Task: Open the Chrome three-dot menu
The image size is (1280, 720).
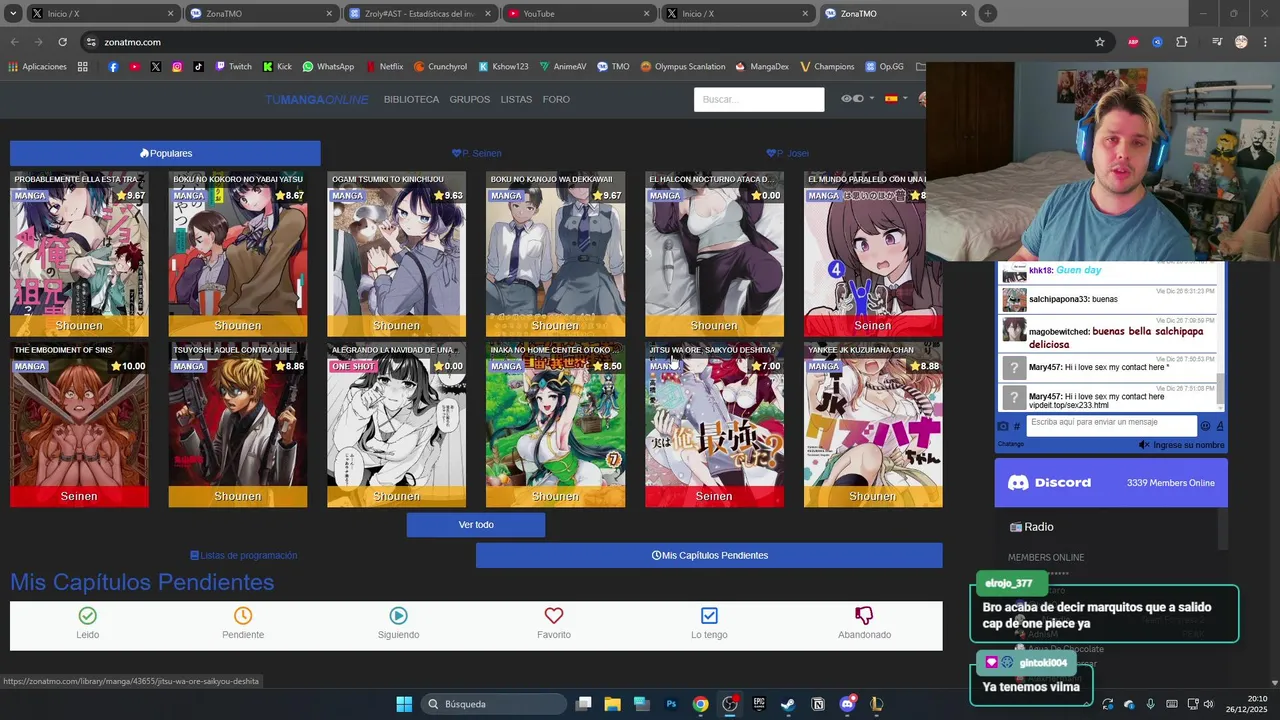Action: pyautogui.click(x=1265, y=42)
